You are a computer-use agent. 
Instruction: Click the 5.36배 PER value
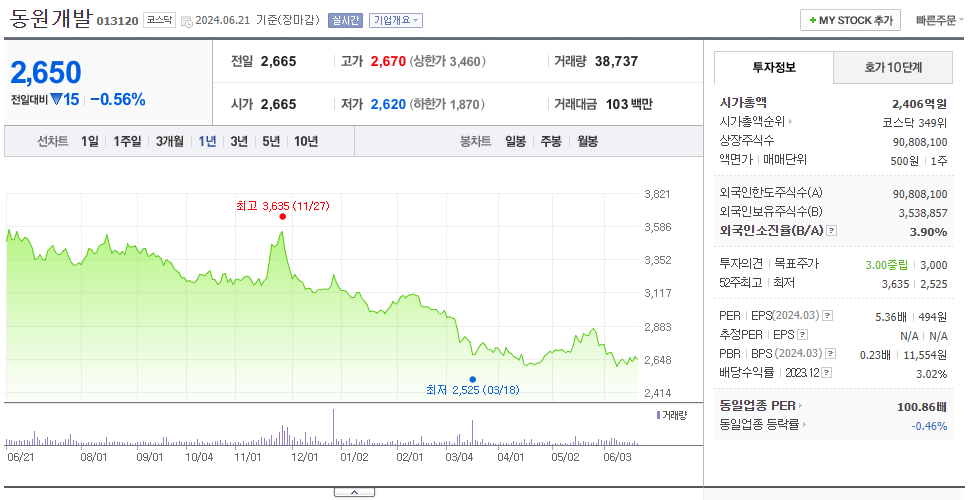coord(891,317)
